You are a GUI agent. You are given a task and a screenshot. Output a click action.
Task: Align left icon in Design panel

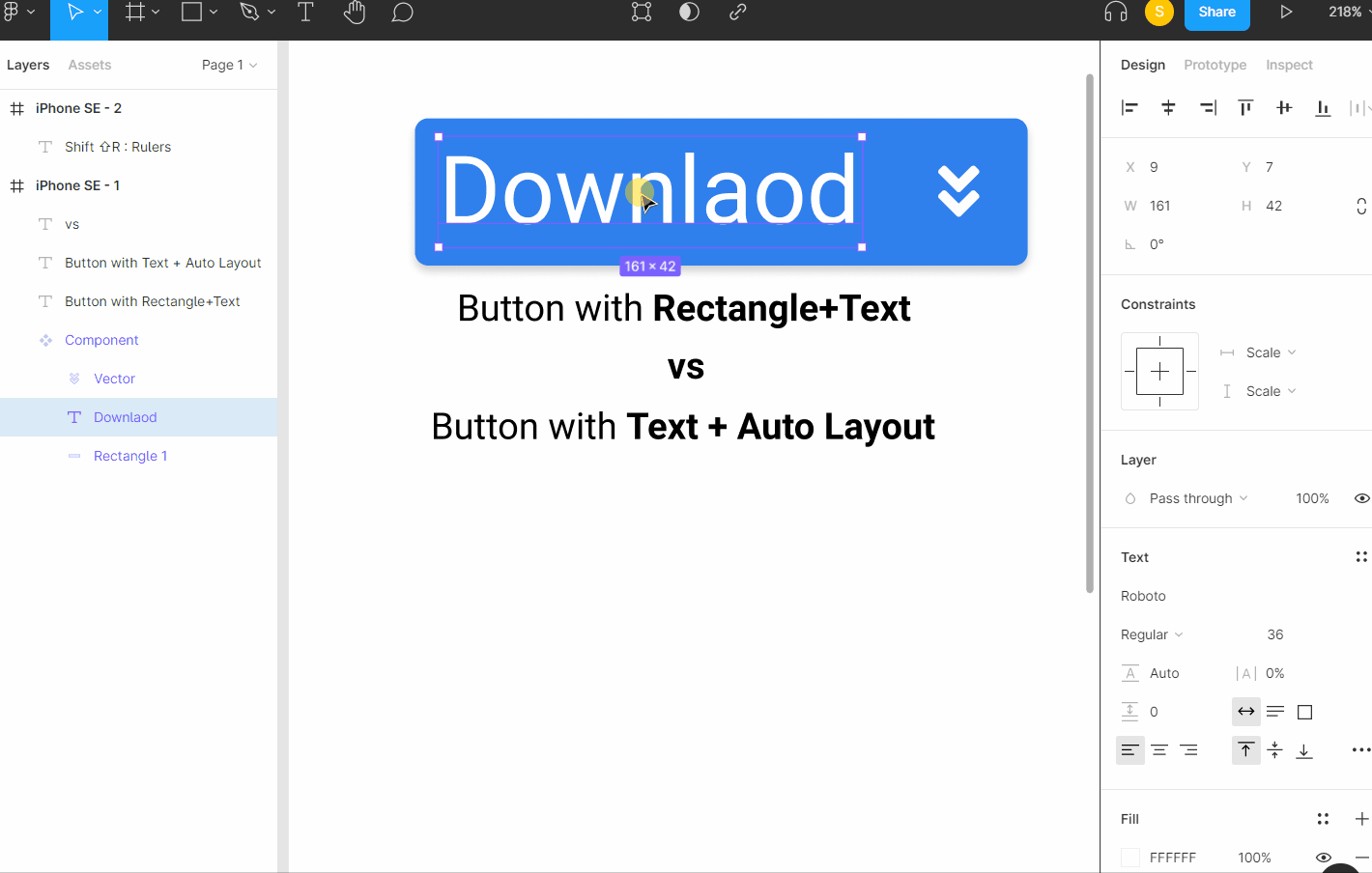pyautogui.click(x=1129, y=107)
